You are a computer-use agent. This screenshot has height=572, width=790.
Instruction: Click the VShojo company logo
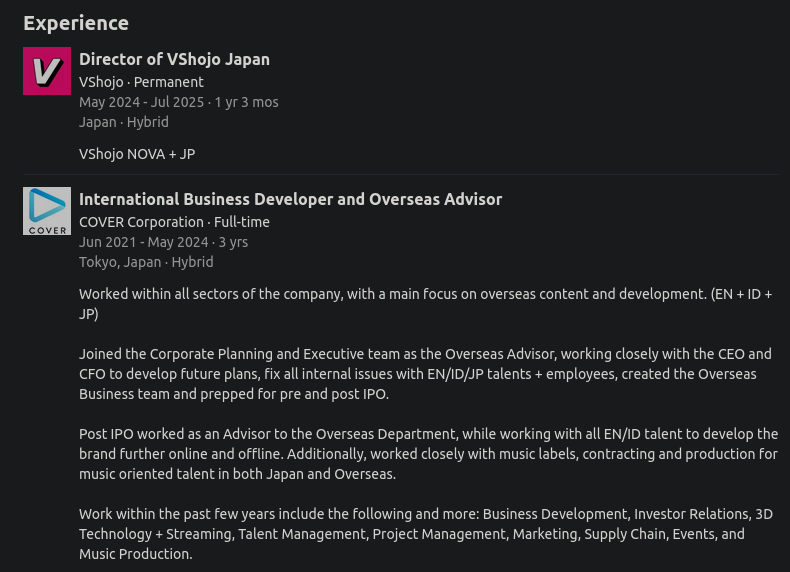tap(47, 71)
